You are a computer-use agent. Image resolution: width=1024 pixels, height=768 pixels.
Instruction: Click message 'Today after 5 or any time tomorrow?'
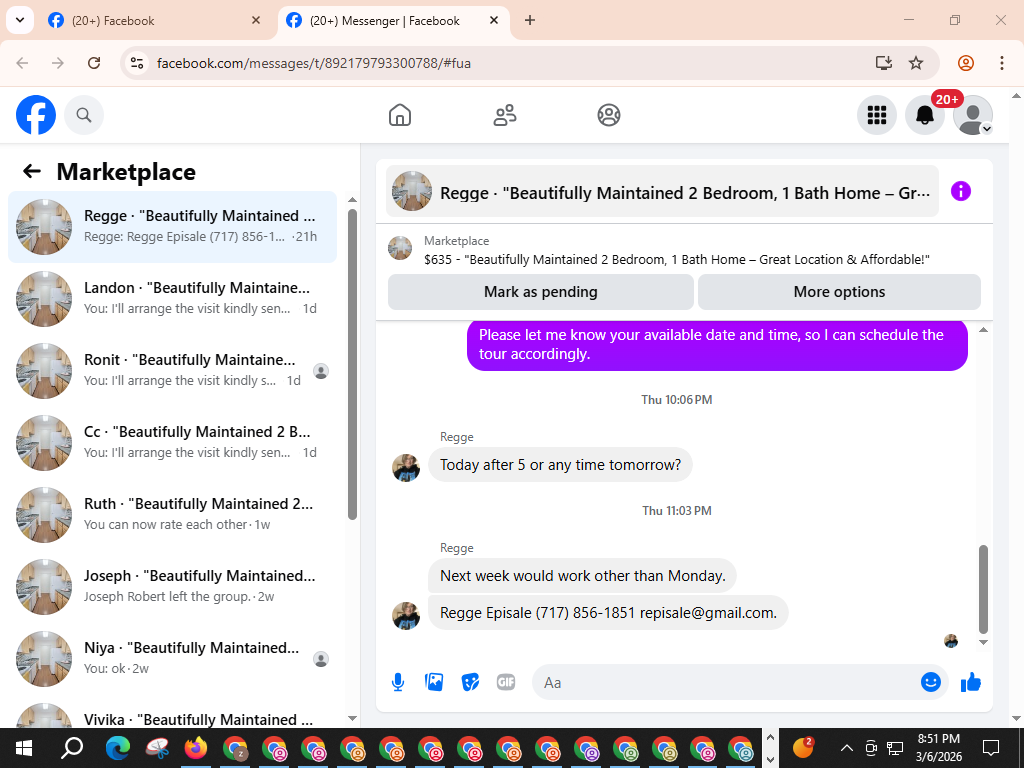pyautogui.click(x=560, y=464)
